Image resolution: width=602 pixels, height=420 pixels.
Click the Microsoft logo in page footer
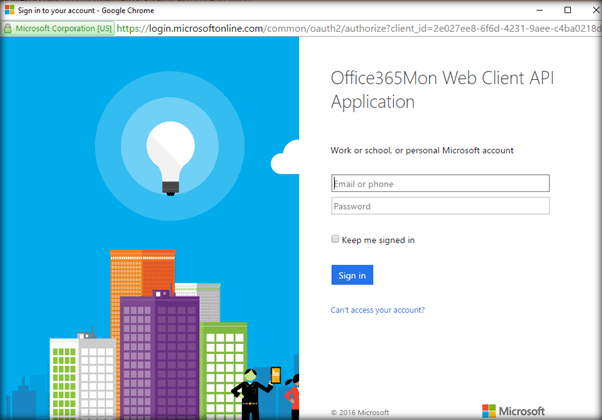pyautogui.click(x=513, y=411)
